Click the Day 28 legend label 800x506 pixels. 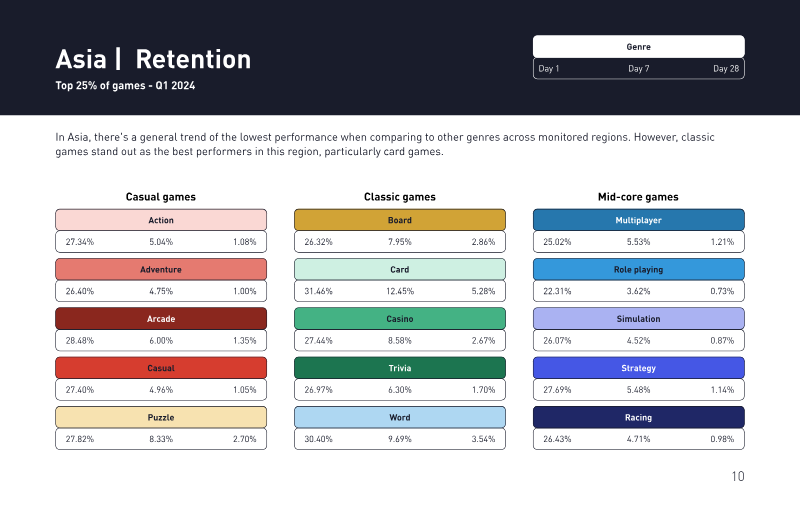click(x=726, y=69)
